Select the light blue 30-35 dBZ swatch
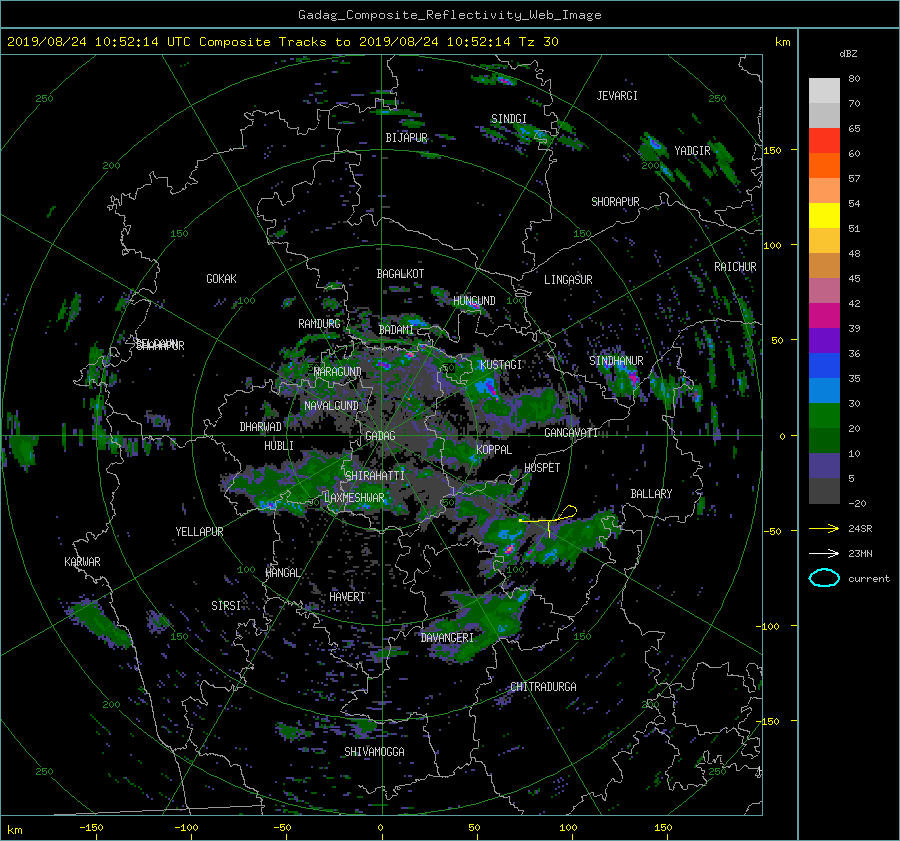Viewport: 900px width, 841px height. pyautogui.click(x=824, y=391)
